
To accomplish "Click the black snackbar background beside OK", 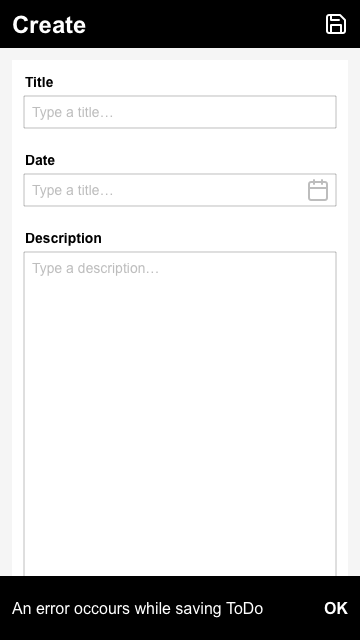I will (x=292, y=608).
